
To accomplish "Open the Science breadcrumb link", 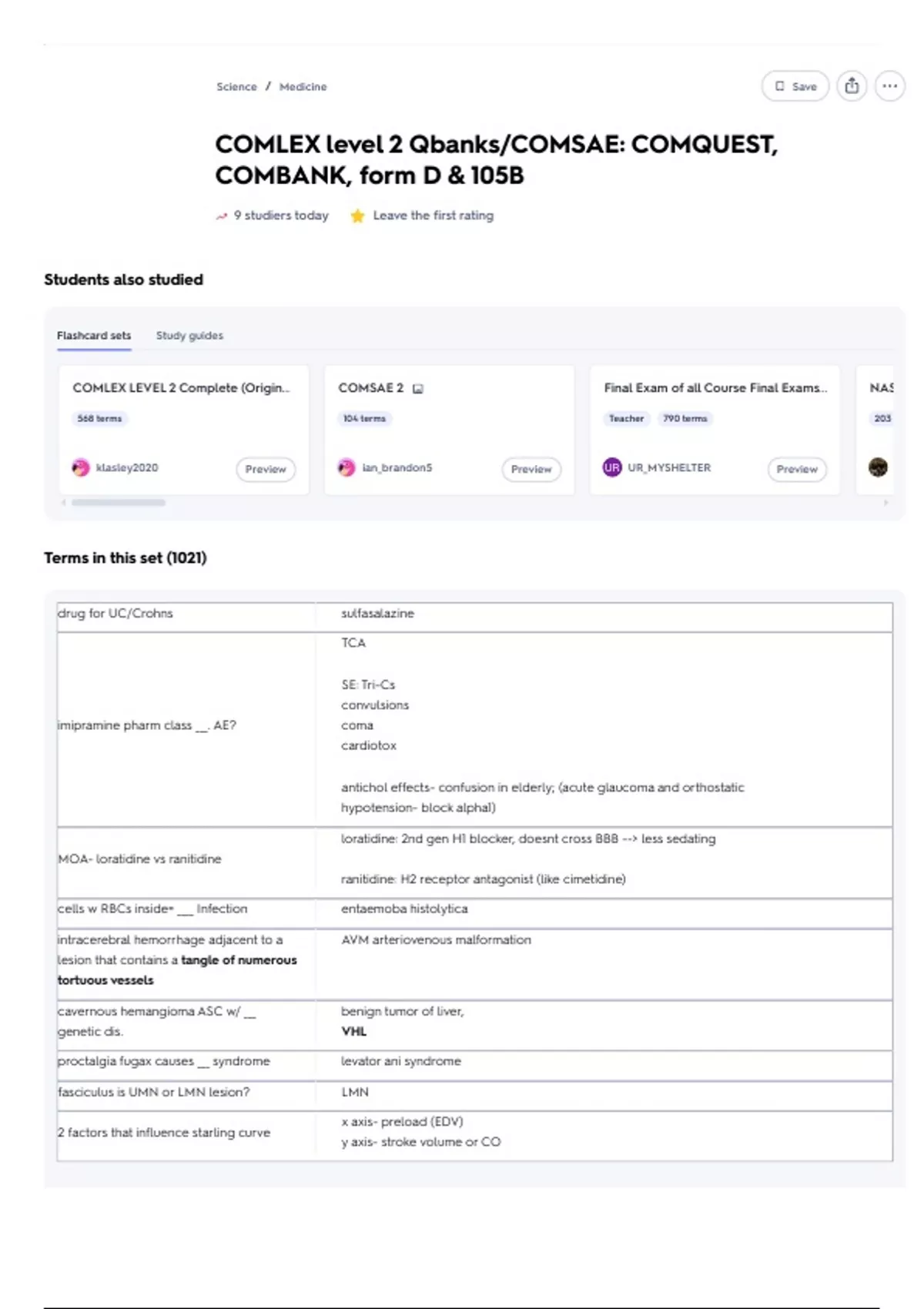I will click(x=236, y=87).
